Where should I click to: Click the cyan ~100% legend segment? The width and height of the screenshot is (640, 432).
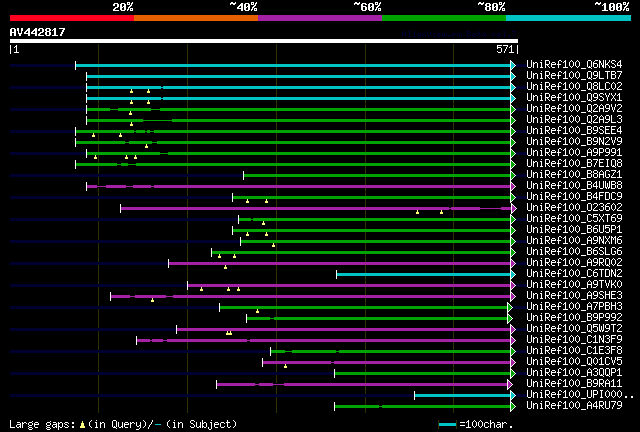coord(569,18)
